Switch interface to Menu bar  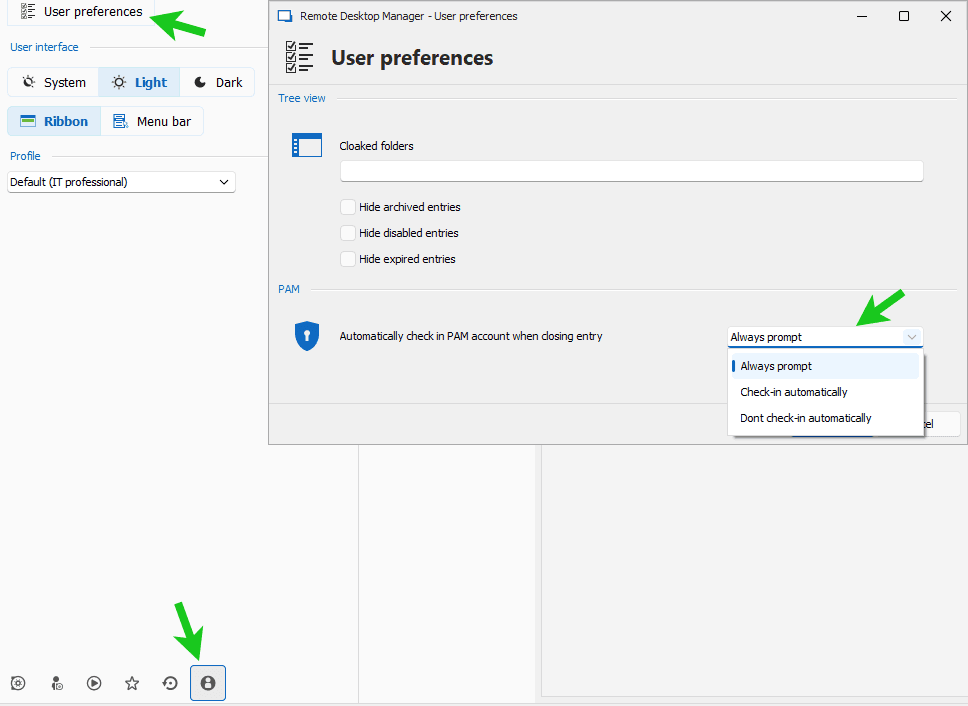(x=152, y=122)
